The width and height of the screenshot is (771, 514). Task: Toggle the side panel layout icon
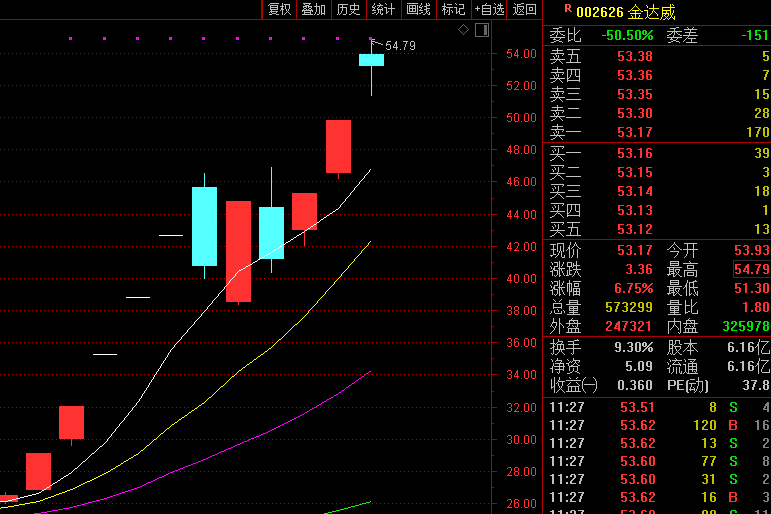tap(482, 30)
